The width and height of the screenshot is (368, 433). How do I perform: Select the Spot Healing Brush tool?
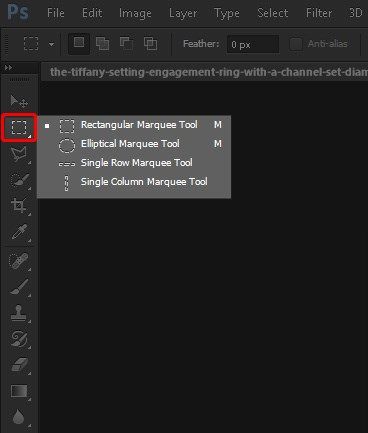pos(19,261)
